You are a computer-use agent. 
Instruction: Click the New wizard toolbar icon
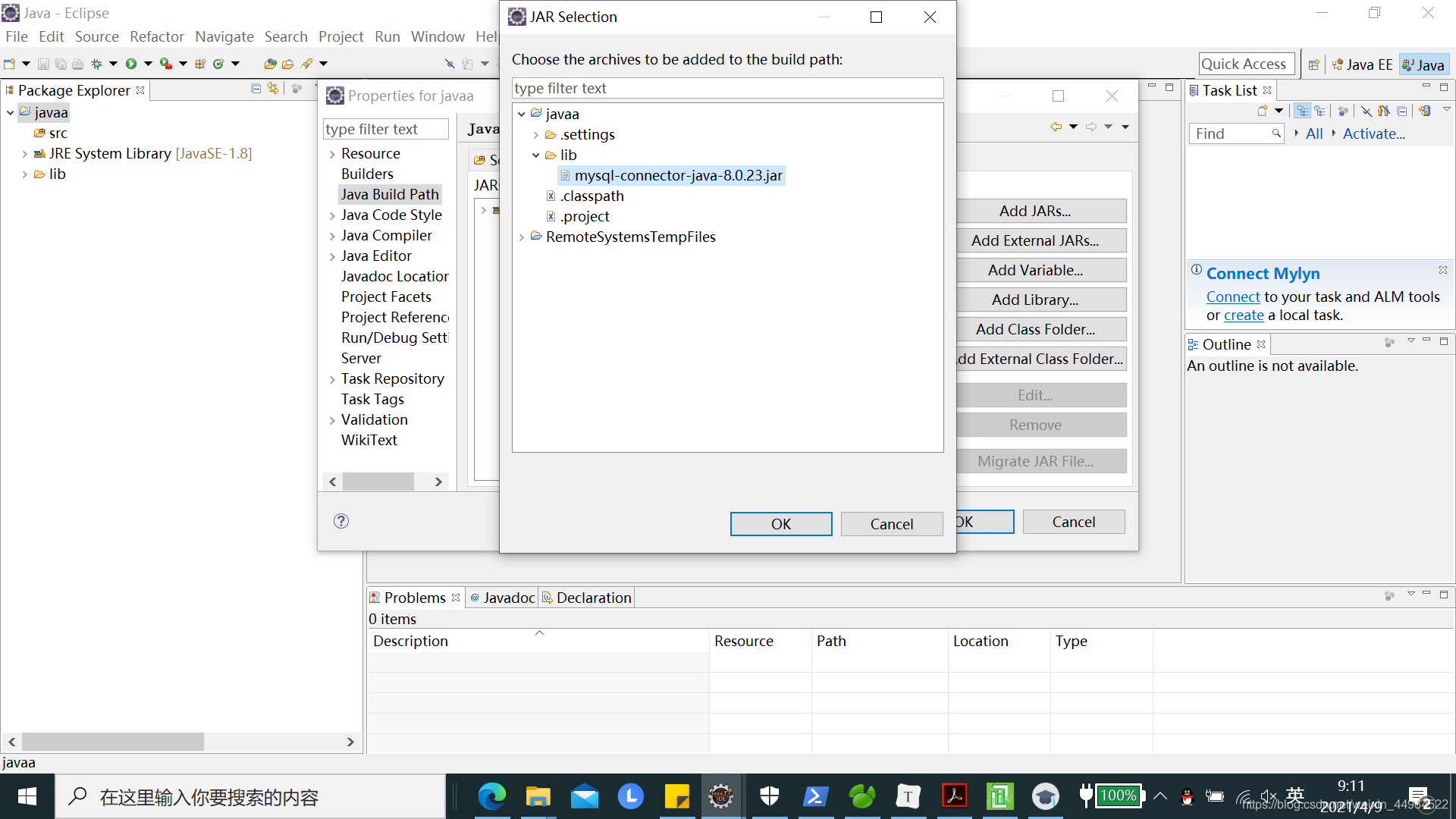tap(10, 64)
